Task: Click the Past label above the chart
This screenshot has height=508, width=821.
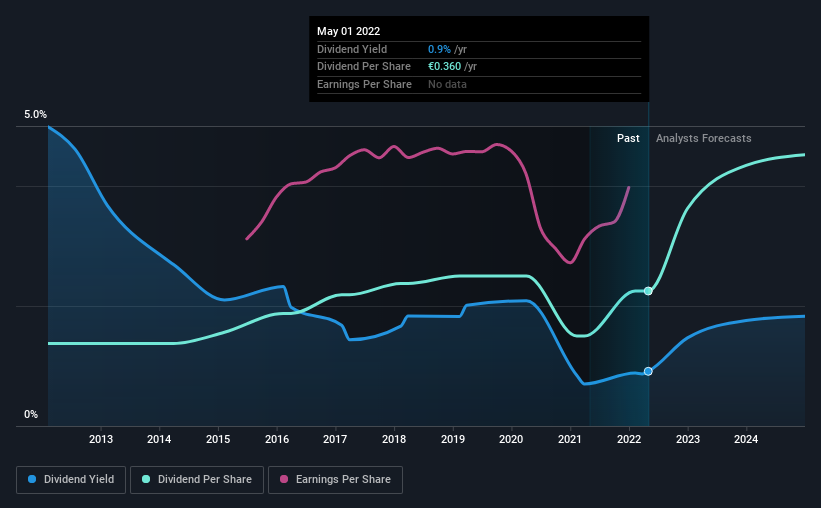Action: pyautogui.click(x=628, y=139)
